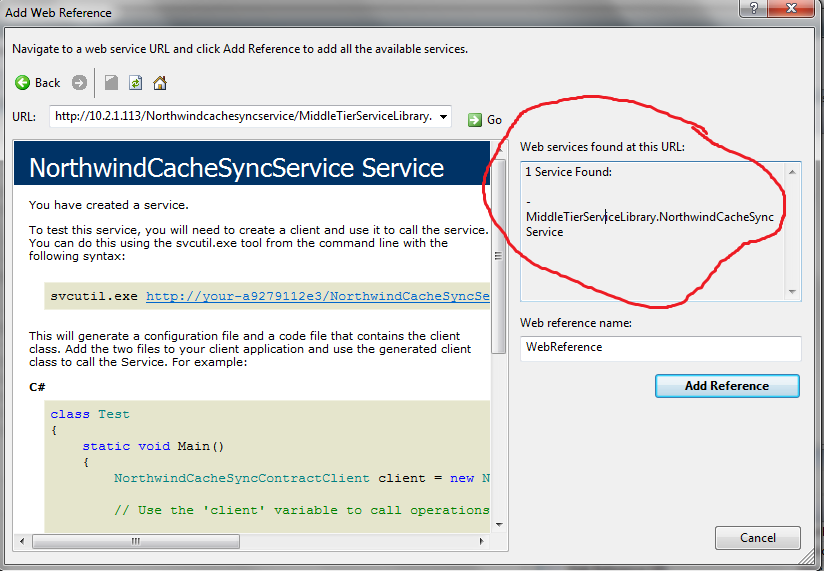This screenshot has width=824, height=571.
Task: Click the browser pane scroll down arrow
Action: click(499, 525)
